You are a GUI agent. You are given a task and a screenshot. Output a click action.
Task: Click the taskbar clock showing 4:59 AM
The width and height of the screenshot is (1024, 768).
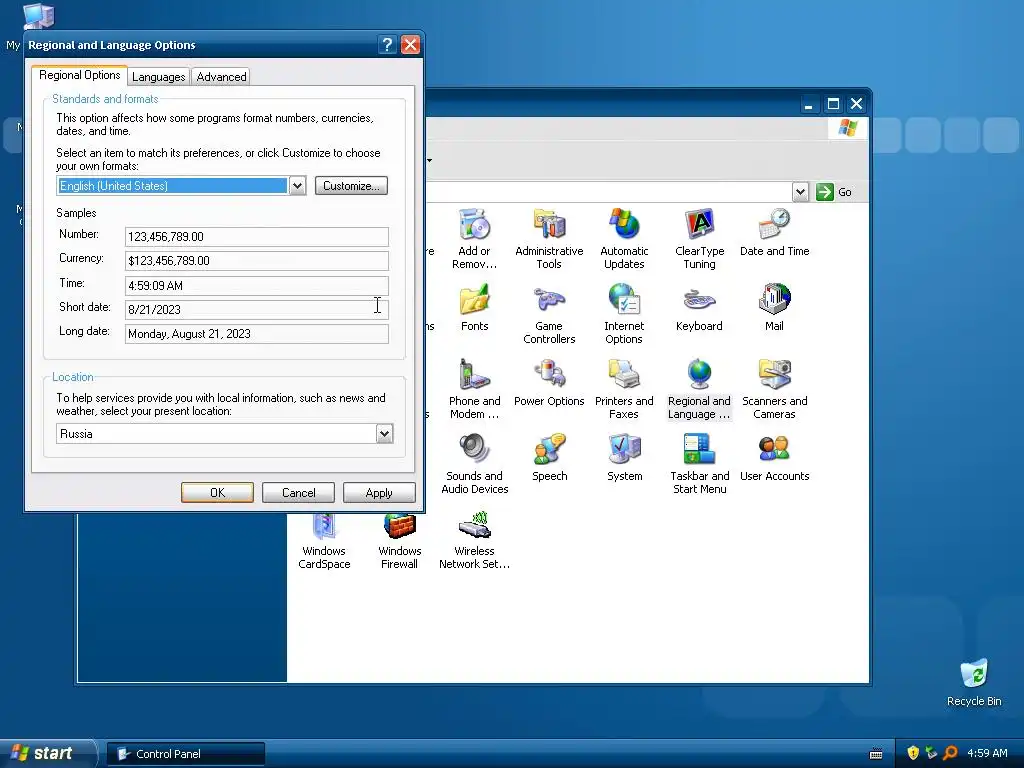987,753
